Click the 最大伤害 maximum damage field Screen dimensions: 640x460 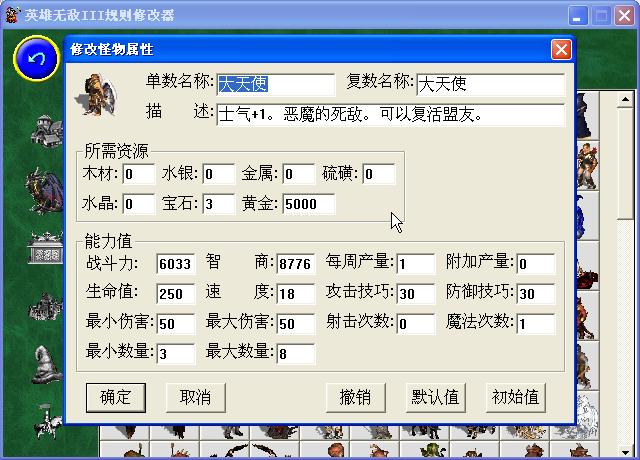tap(296, 324)
